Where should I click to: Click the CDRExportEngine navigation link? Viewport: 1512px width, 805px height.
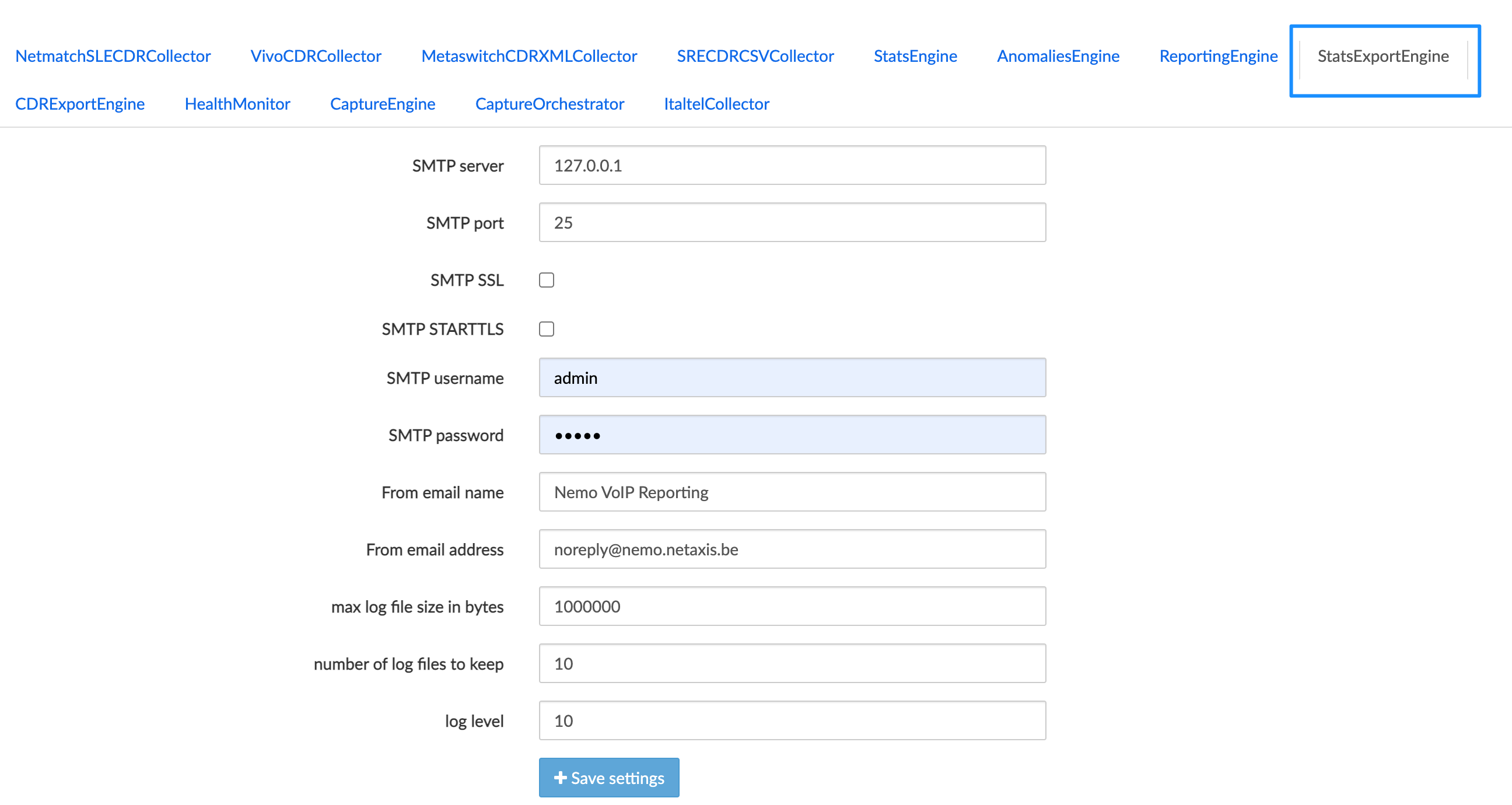(79, 104)
